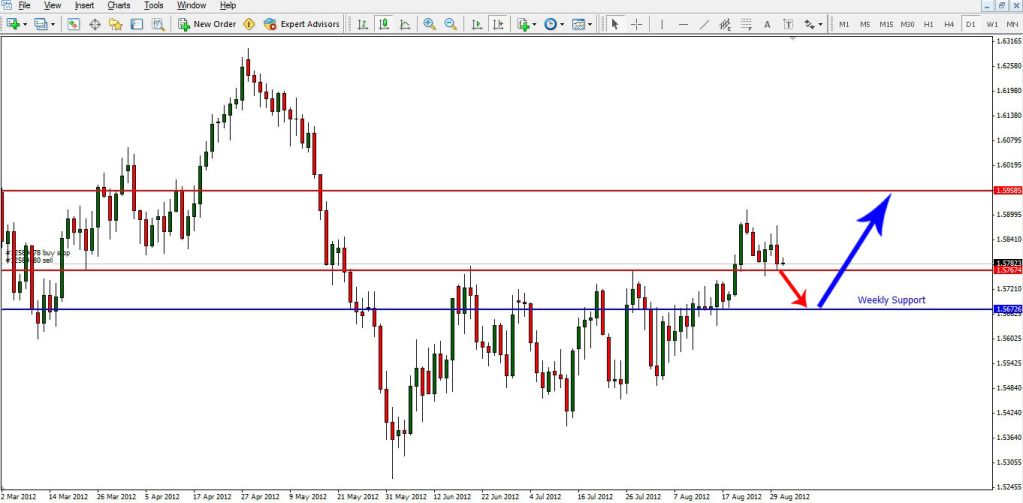
Task: Click the 27 Apr 2012 date label
Action: coord(260,496)
